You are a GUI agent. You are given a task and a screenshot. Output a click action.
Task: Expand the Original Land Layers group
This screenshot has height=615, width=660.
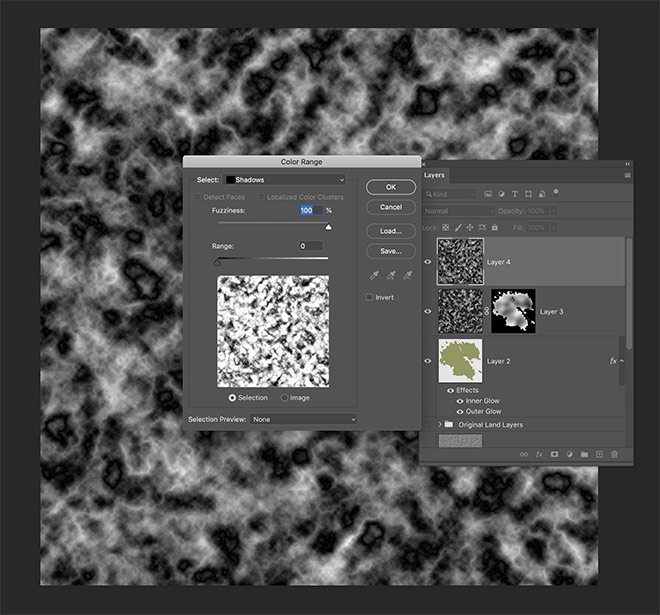(x=439, y=425)
